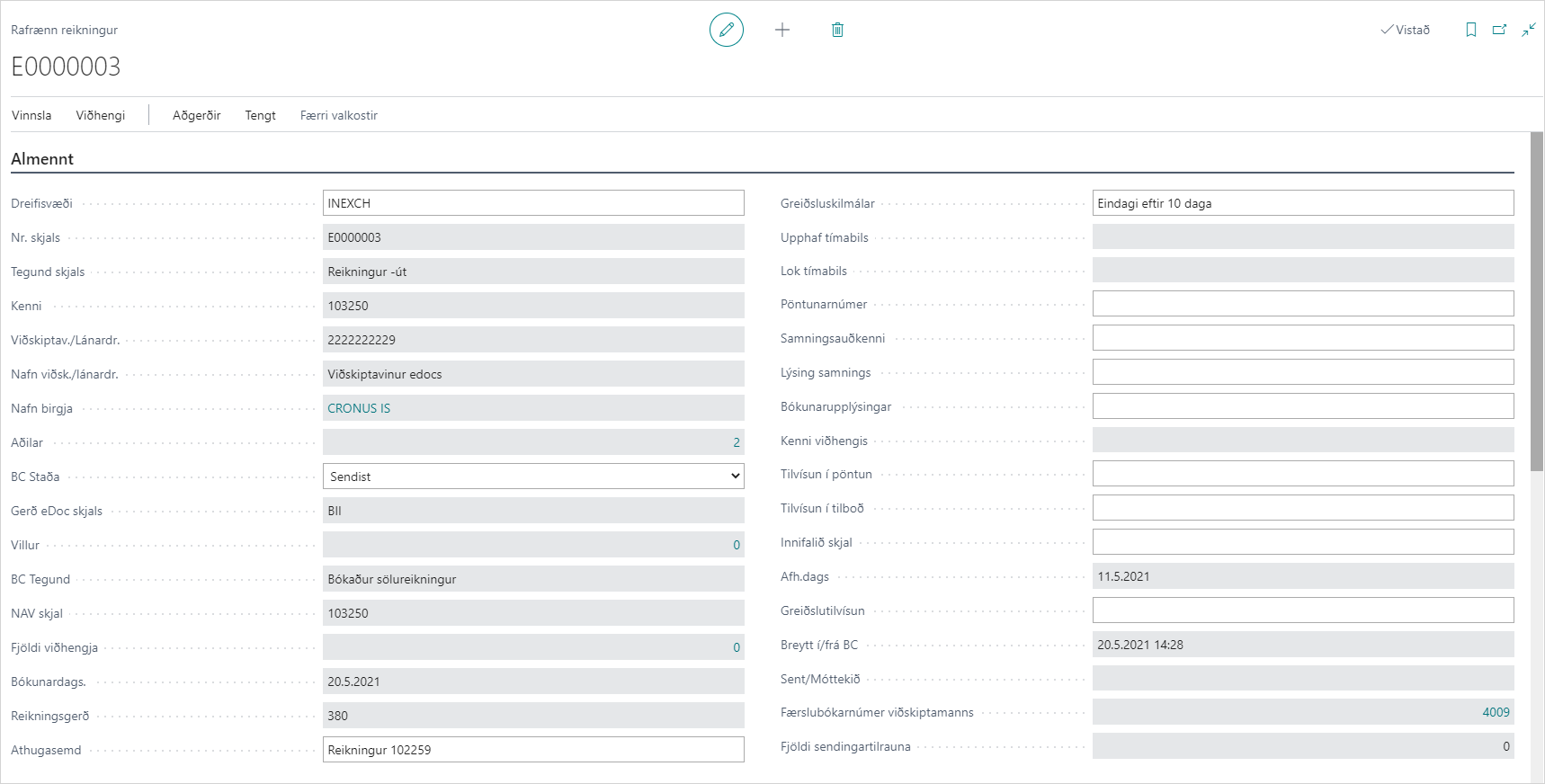The height and width of the screenshot is (784, 1545).
Task: Click the Pöntunarnúmer input field
Action: pyautogui.click(x=1303, y=304)
